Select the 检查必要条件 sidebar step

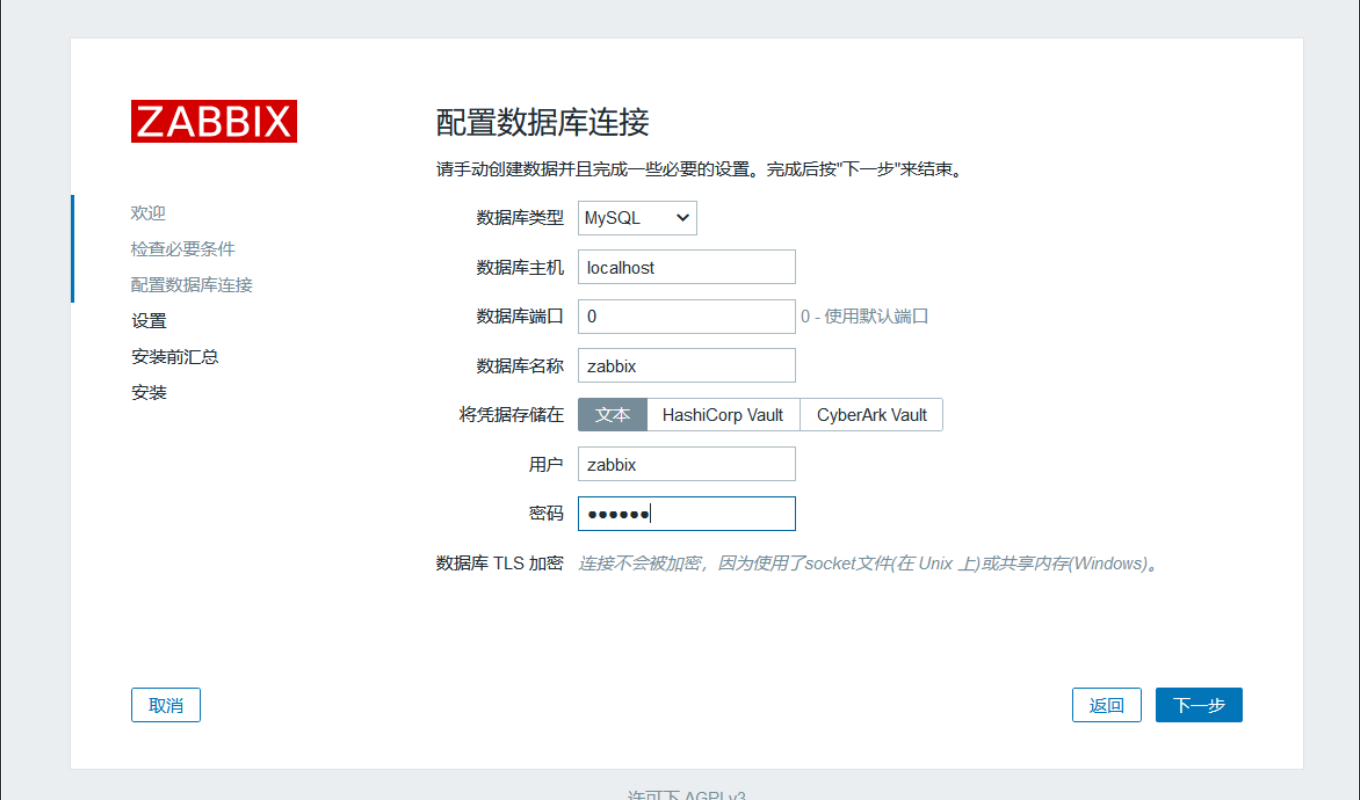click(x=183, y=249)
